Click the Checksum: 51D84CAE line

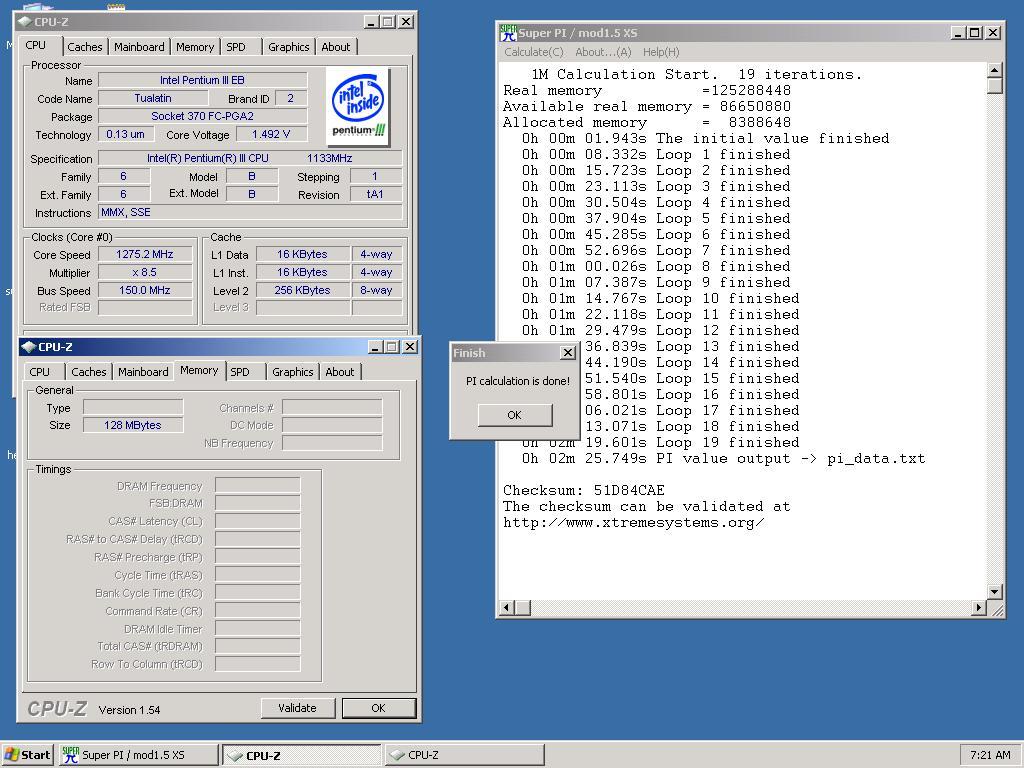pos(583,490)
